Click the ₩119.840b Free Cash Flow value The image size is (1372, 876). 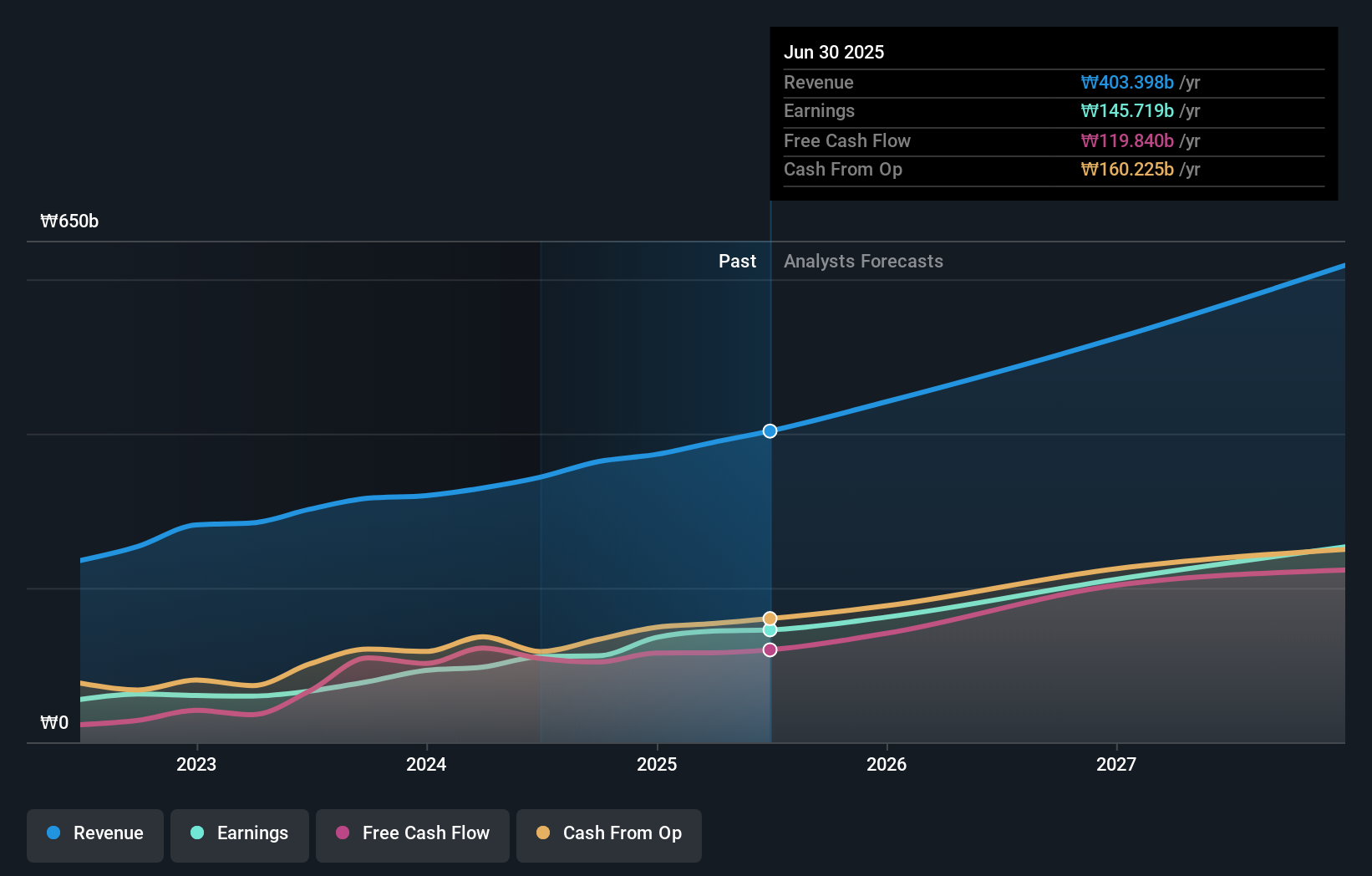click(x=1126, y=140)
